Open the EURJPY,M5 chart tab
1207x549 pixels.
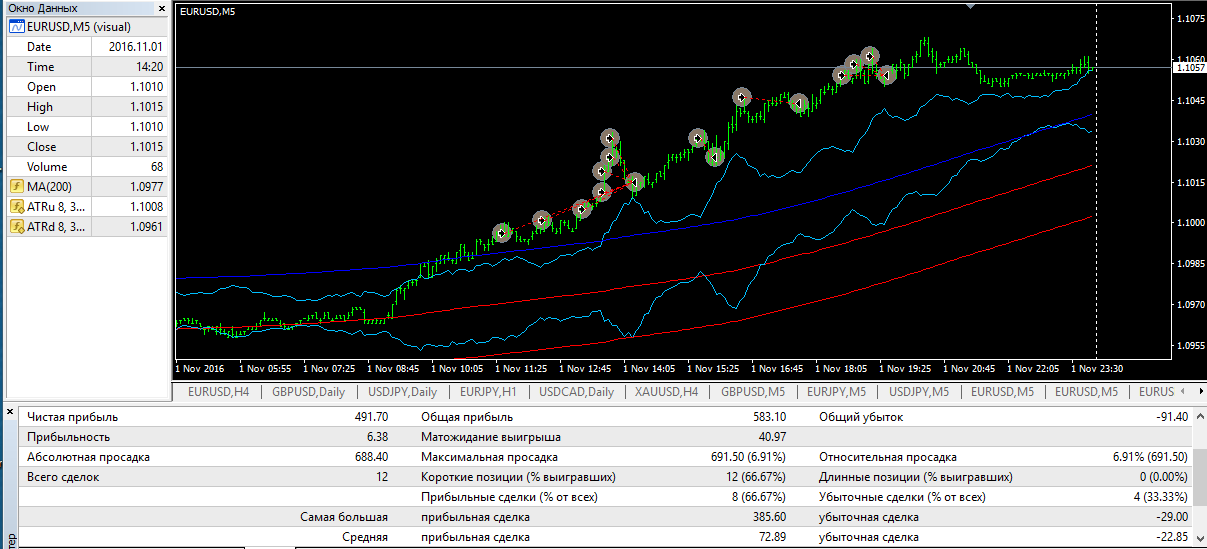tap(836, 392)
